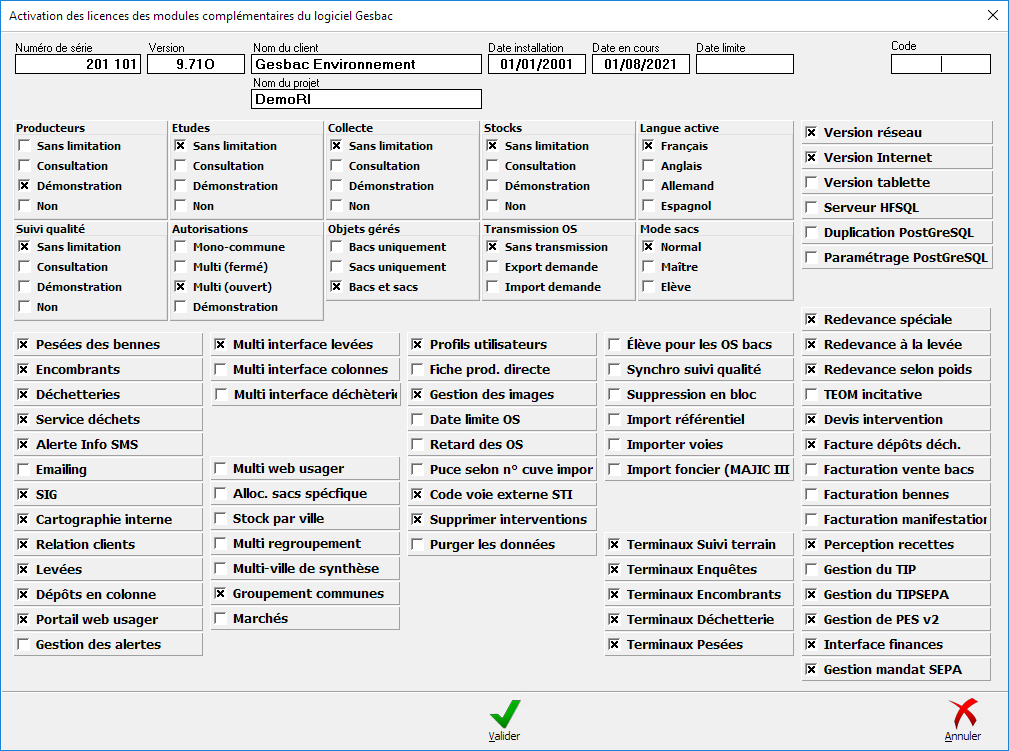Select Sacs uniquement in Objets gérés

(336, 267)
